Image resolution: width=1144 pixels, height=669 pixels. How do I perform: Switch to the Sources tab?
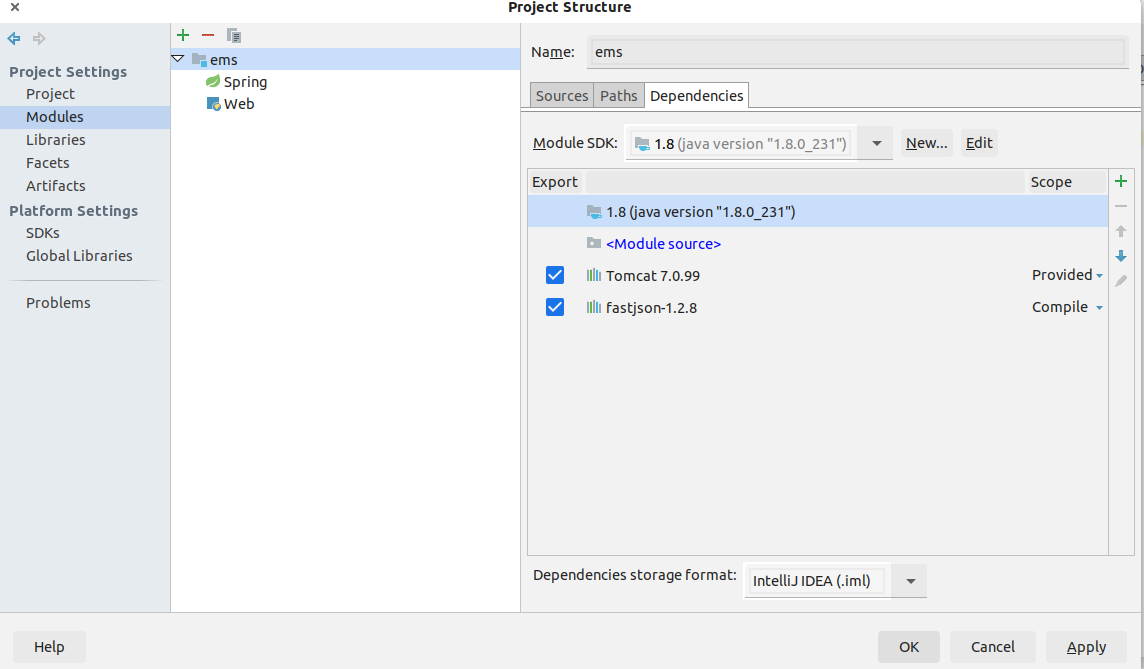click(x=562, y=96)
